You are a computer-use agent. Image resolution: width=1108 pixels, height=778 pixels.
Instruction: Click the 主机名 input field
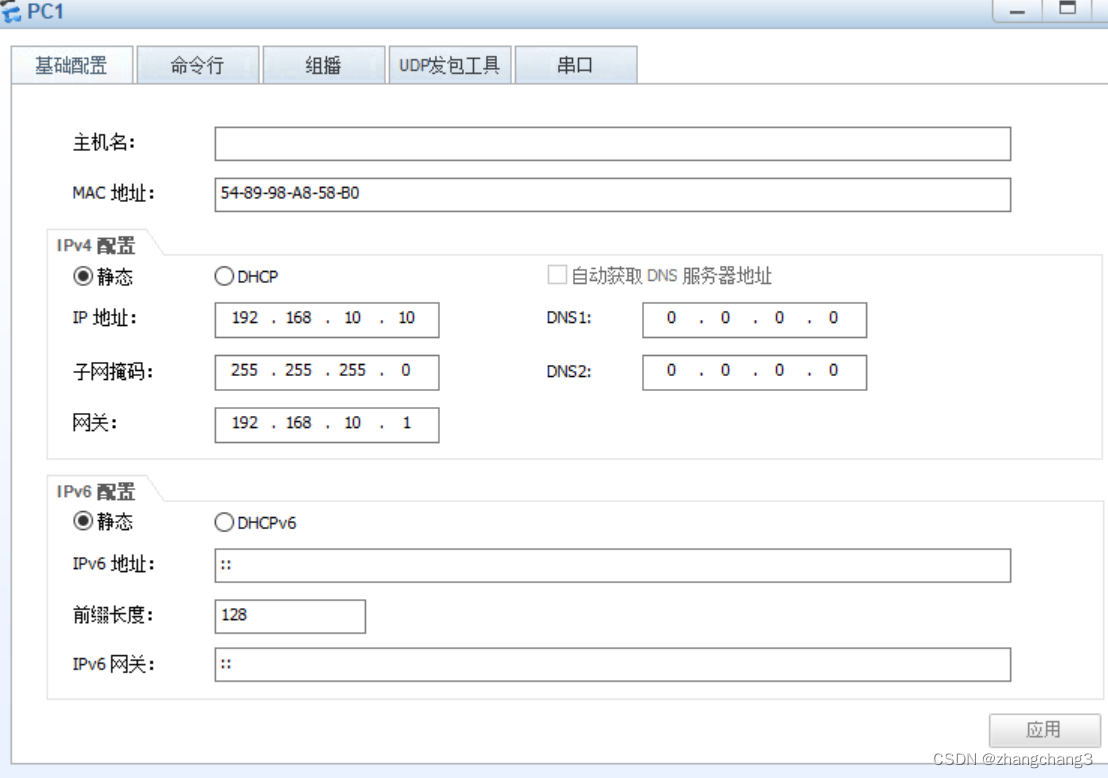[613, 143]
